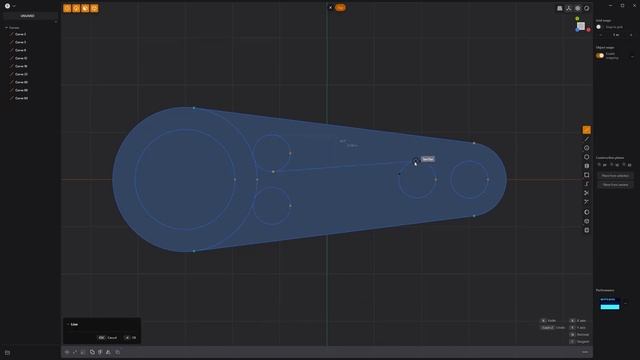Click the document-like fifth icon in the bottom bar
The width and height of the screenshot is (640, 360).
coord(100,352)
